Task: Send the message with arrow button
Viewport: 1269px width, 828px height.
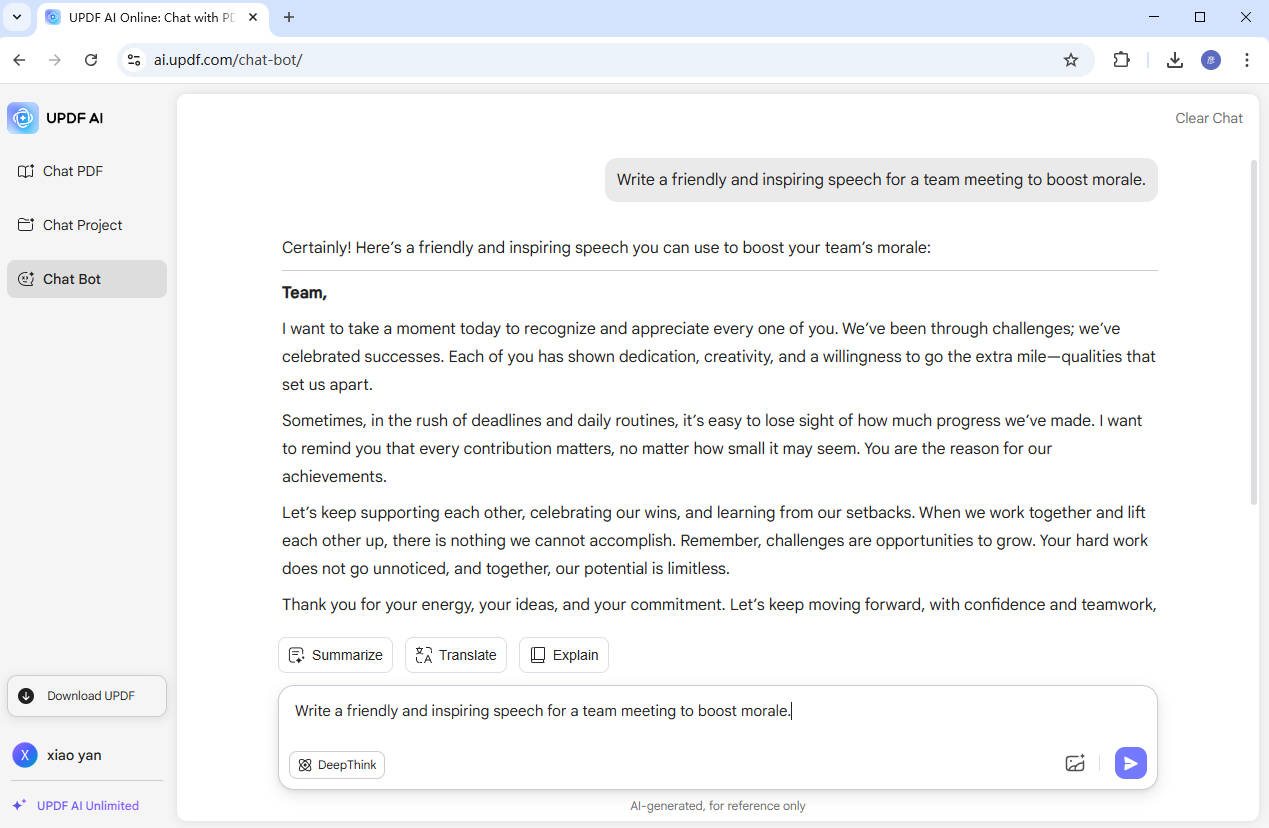Action: tap(1131, 763)
